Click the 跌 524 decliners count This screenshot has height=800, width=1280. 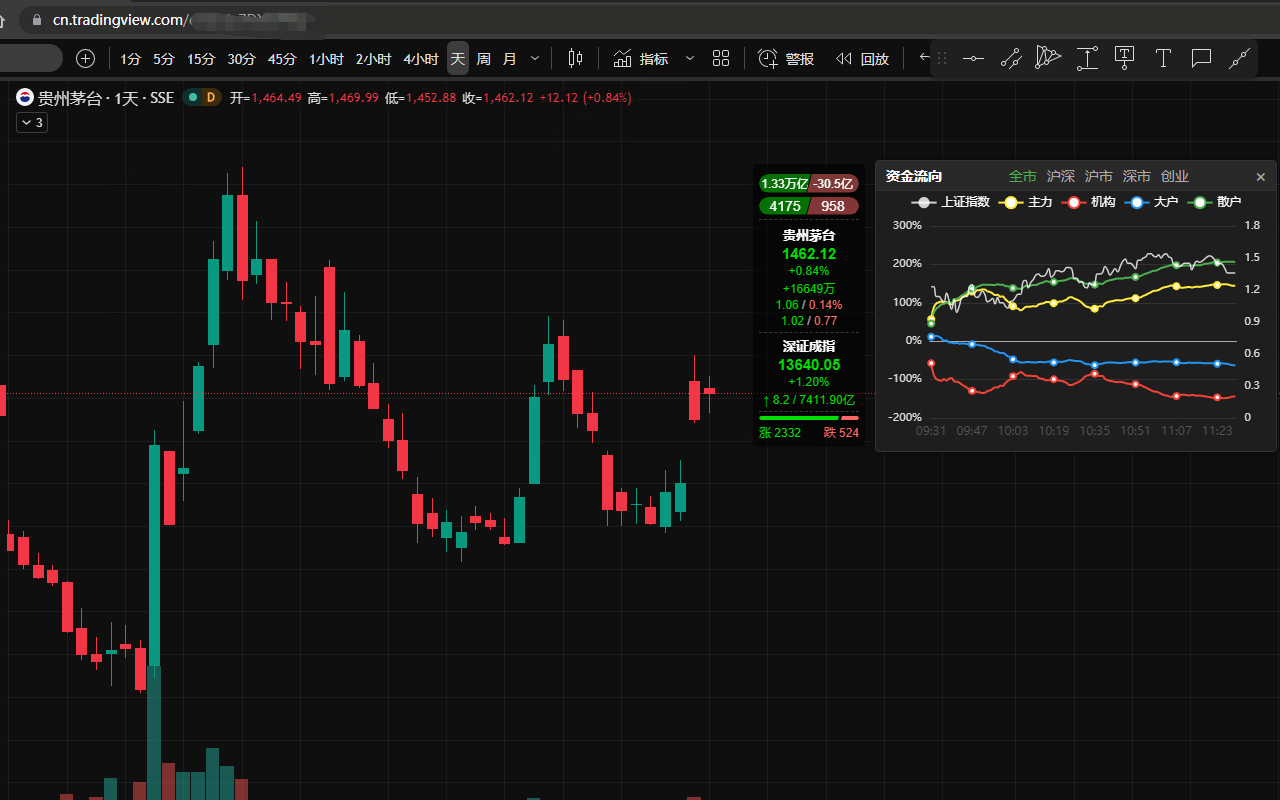[x=841, y=433]
